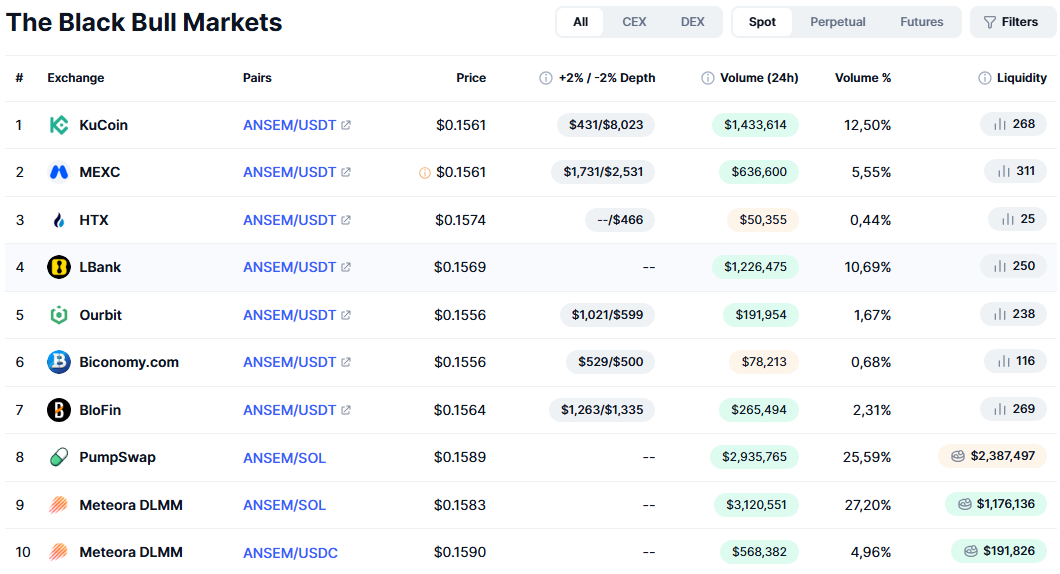The height and width of the screenshot is (574, 1060).
Task: Switch to the Futures tab
Action: (x=921, y=22)
